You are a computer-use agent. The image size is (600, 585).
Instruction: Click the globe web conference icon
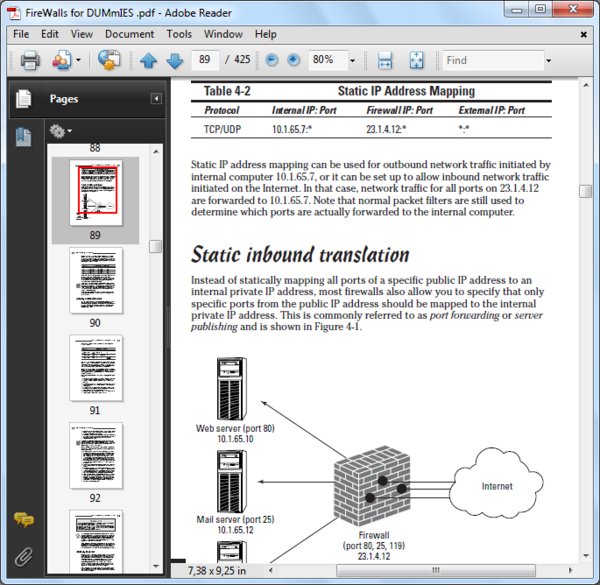tap(109, 60)
